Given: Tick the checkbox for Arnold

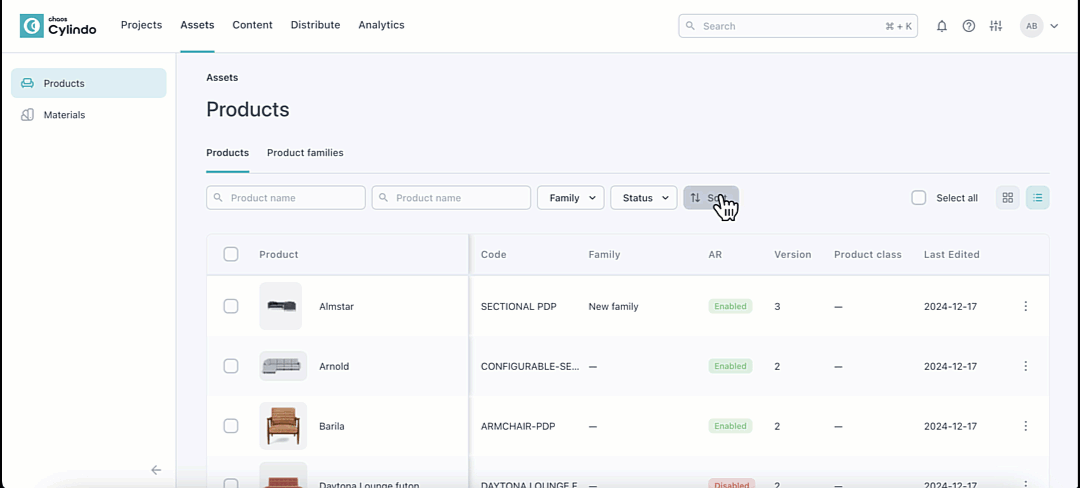Looking at the screenshot, I should point(231,366).
